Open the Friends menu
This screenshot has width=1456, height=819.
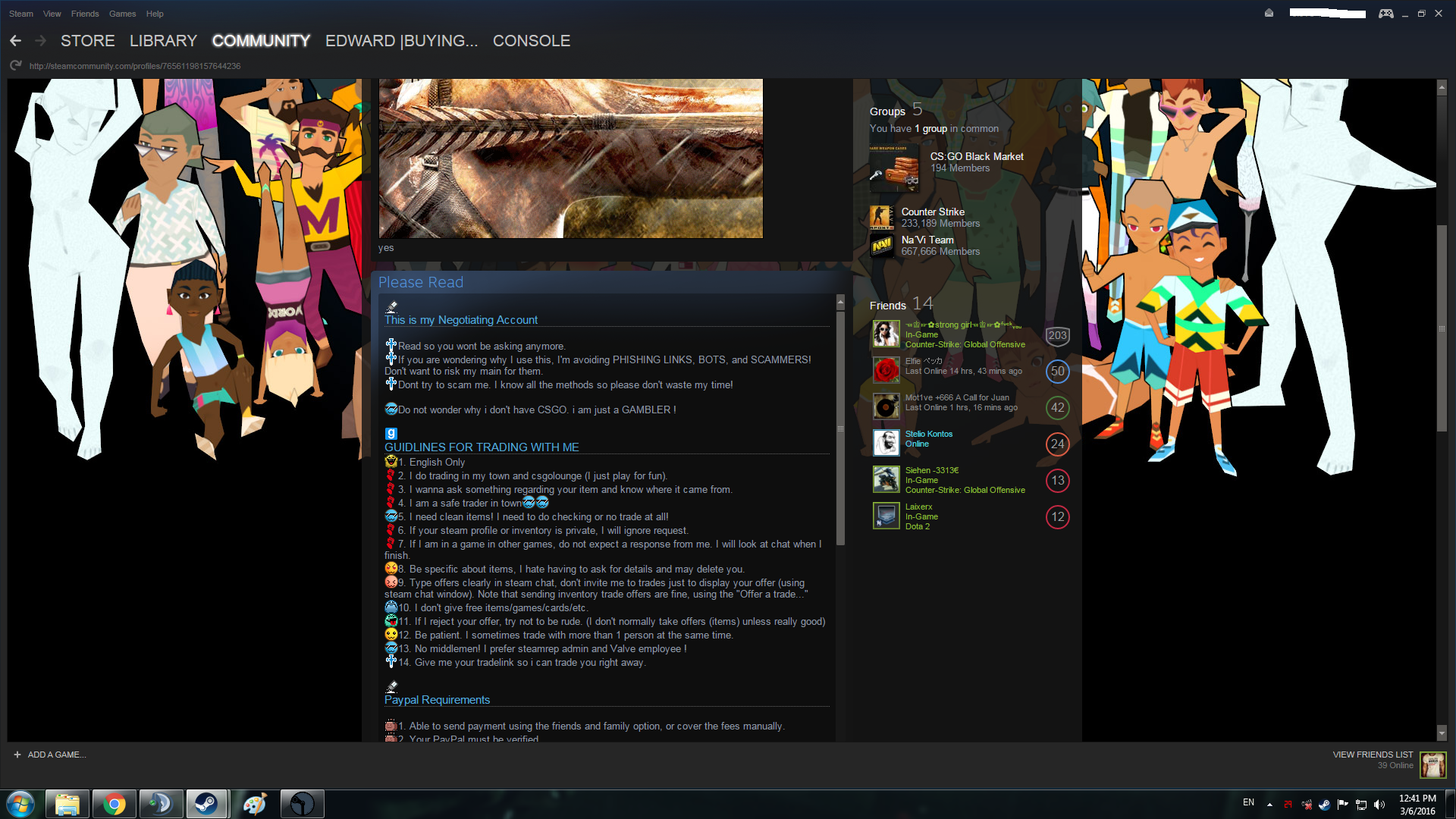pyautogui.click(x=85, y=14)
